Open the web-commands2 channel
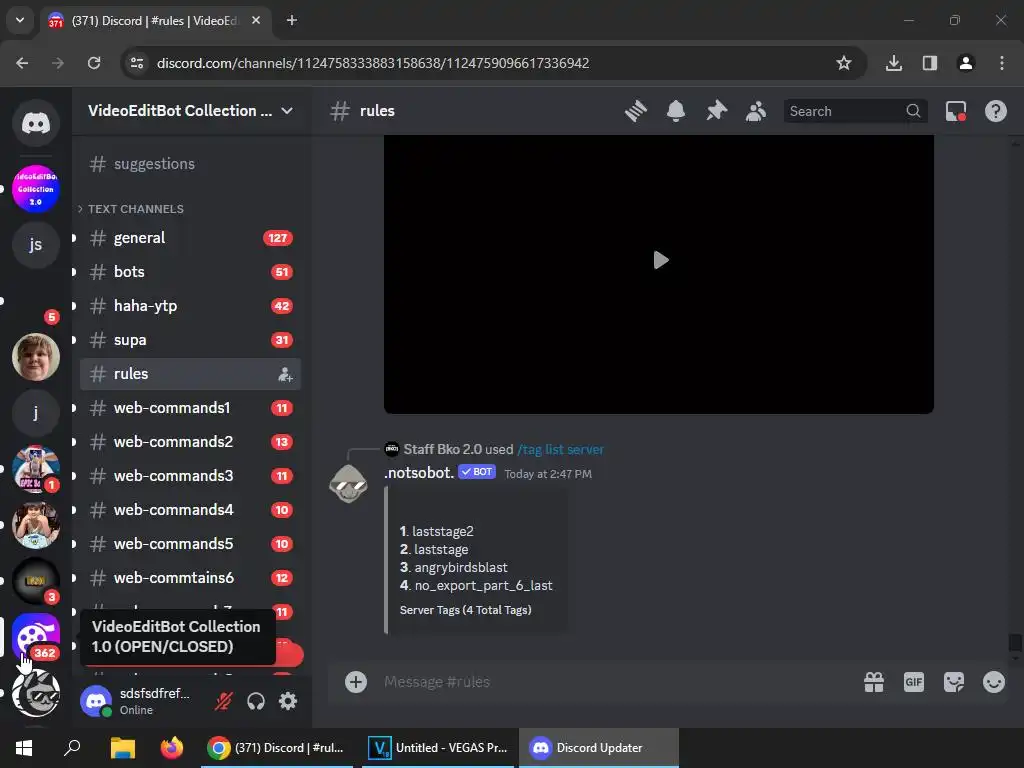Viewport: 1024px width, 768px height. (190, 441)
